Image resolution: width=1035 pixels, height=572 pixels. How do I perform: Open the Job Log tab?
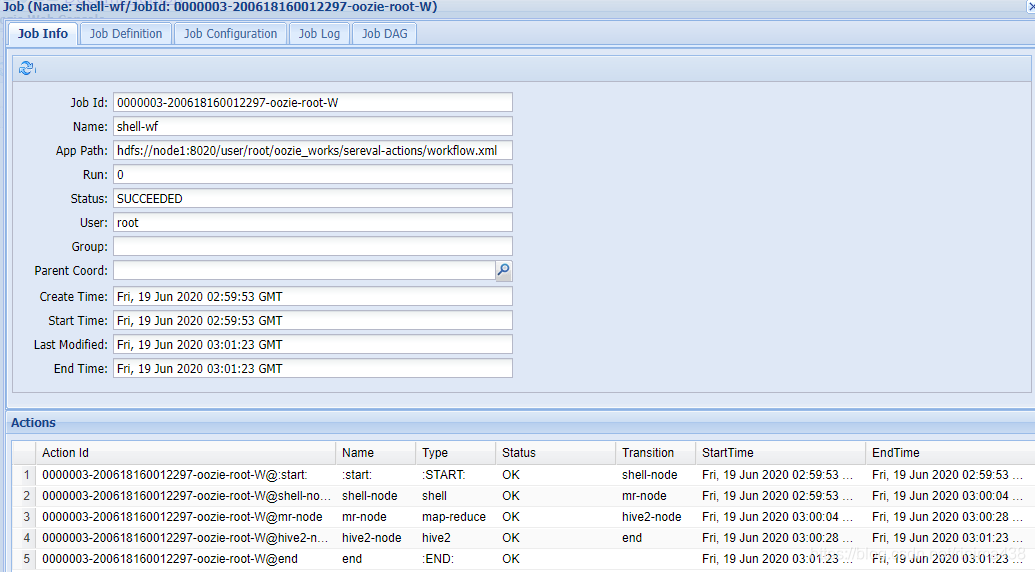tap(319, 34)
